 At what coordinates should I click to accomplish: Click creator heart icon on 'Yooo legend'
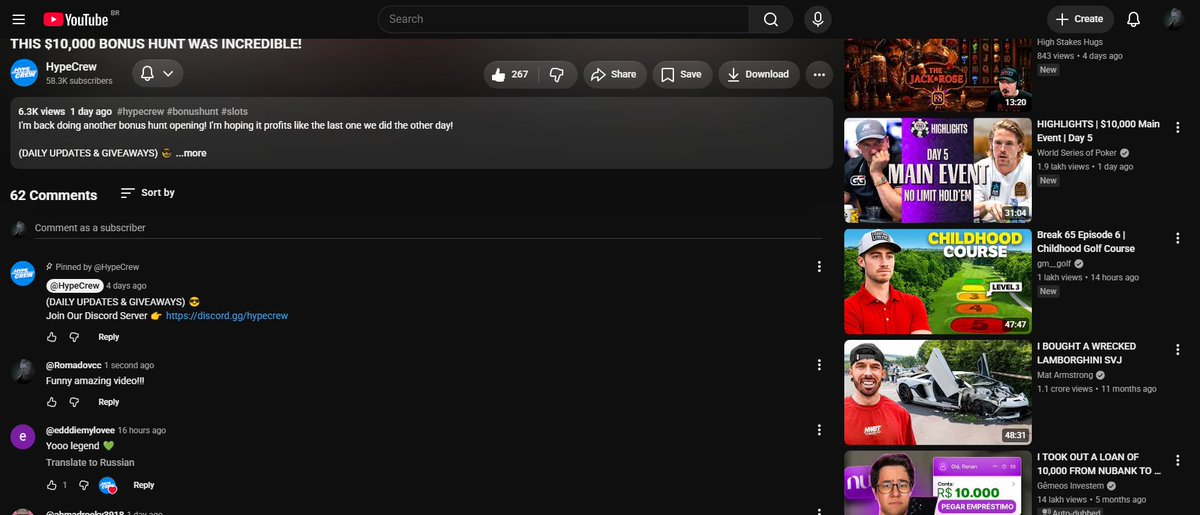tap(108, 485)
